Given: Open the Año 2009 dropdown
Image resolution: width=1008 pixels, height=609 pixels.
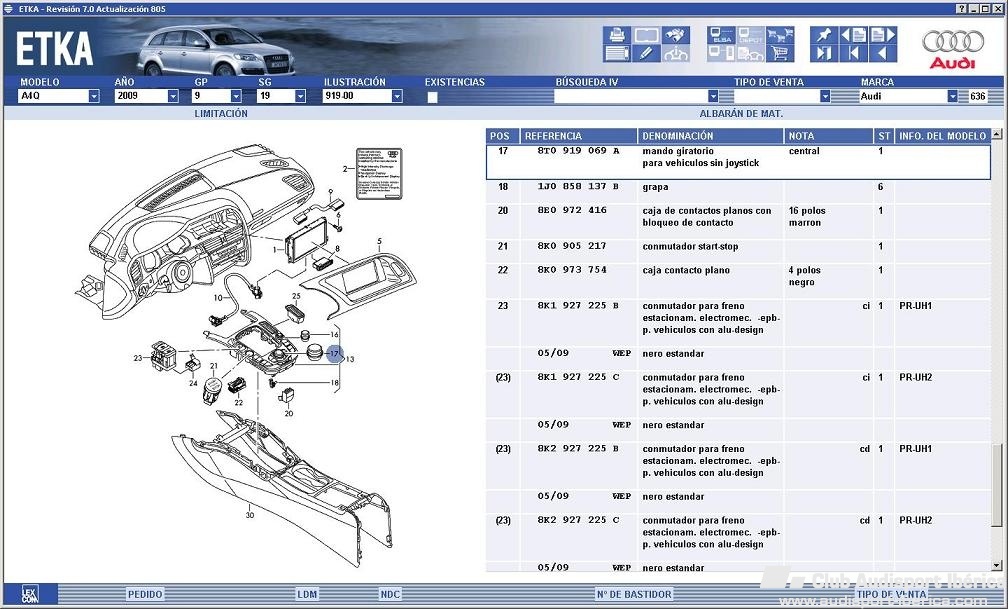Looking at the screenshot, I should [173, 96].
